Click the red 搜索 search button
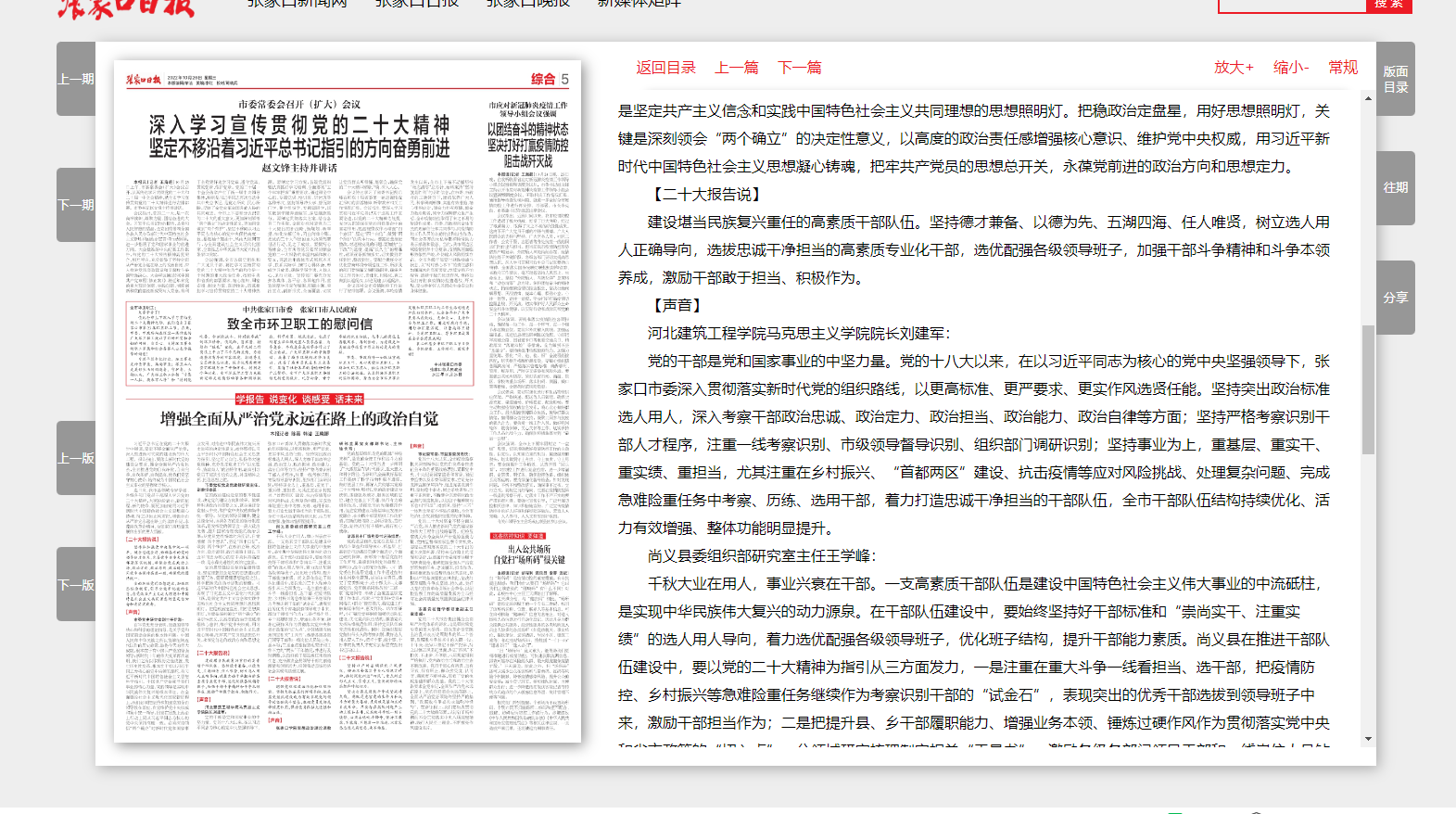This screenshot has height=814, width=1456. [x=1389, y=5]
